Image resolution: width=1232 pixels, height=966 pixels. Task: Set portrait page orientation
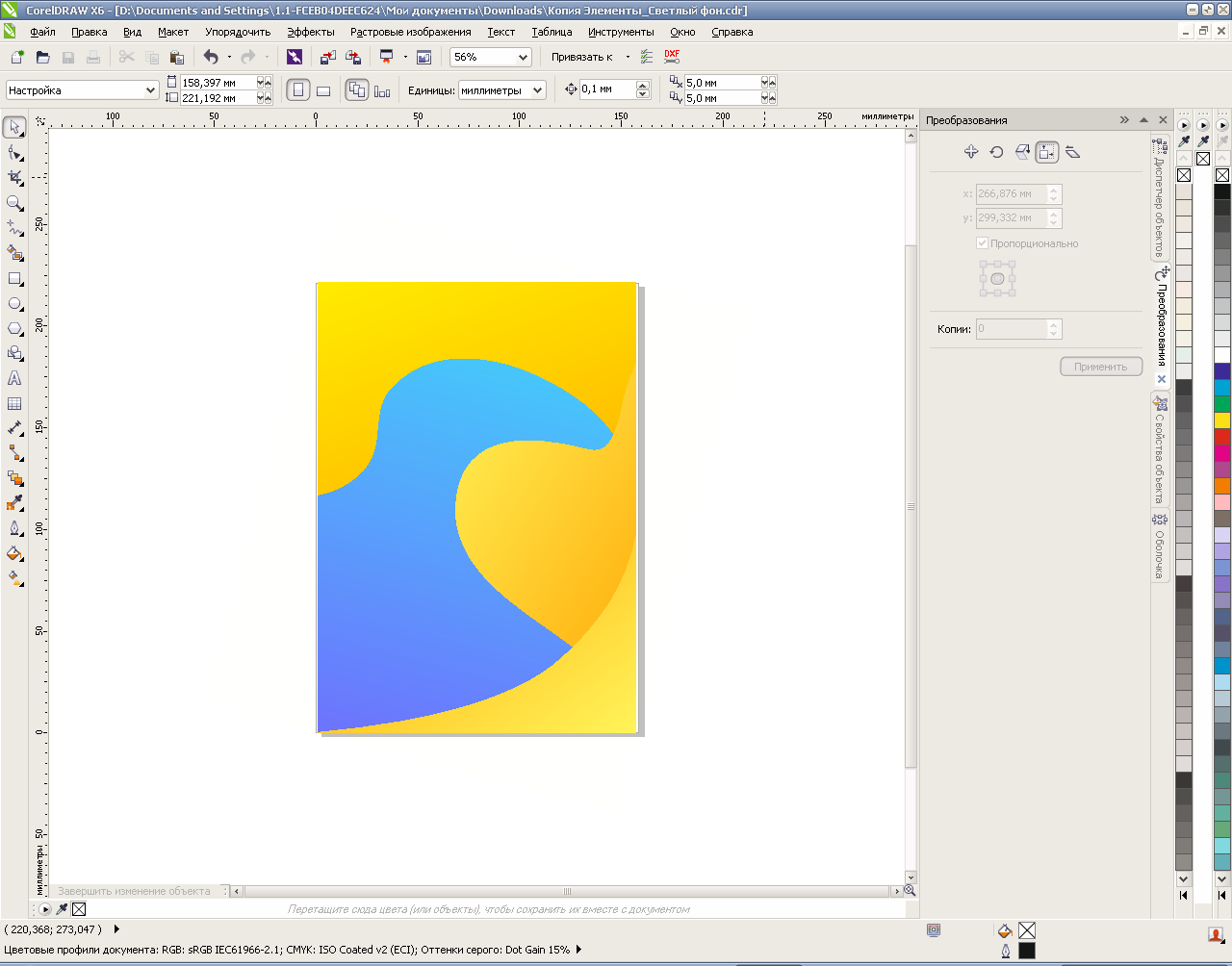(298, 90)
